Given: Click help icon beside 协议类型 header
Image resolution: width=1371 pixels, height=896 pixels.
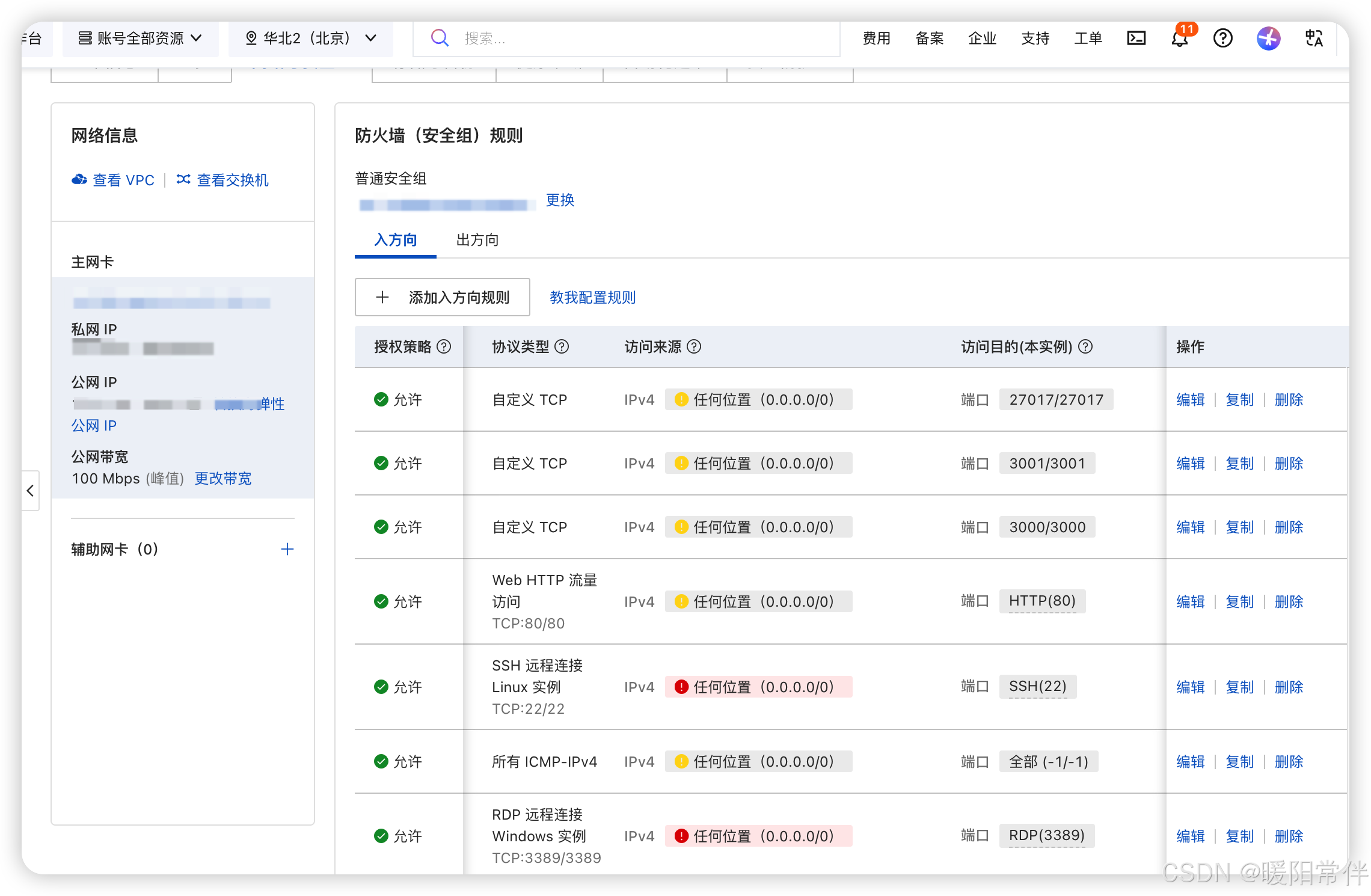Looking at the screenshot, I should coord(562,346).
